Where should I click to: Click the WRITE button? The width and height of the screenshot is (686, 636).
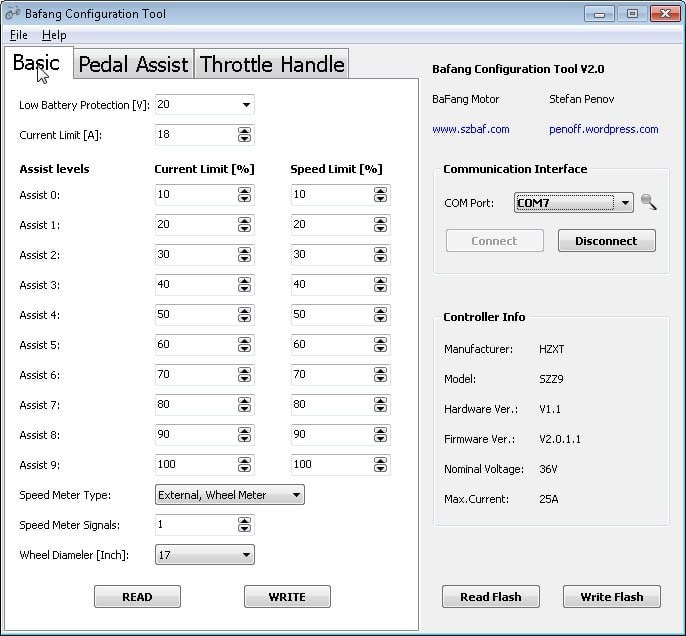[x=287, y=597]
